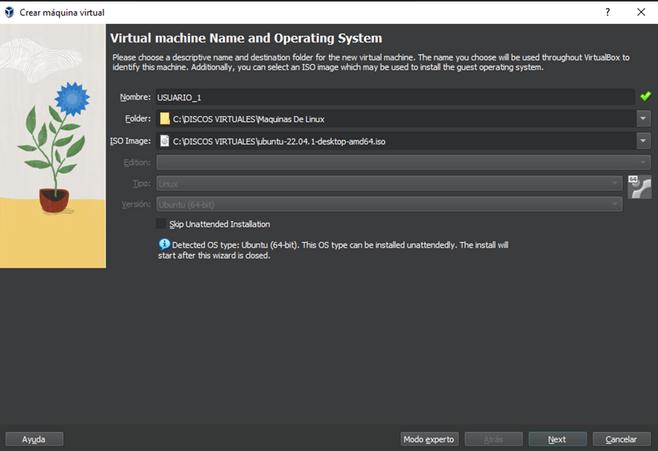Open the Folder dropdown arrow
This screenshot has width=658, height=451.
coord(643,119)
